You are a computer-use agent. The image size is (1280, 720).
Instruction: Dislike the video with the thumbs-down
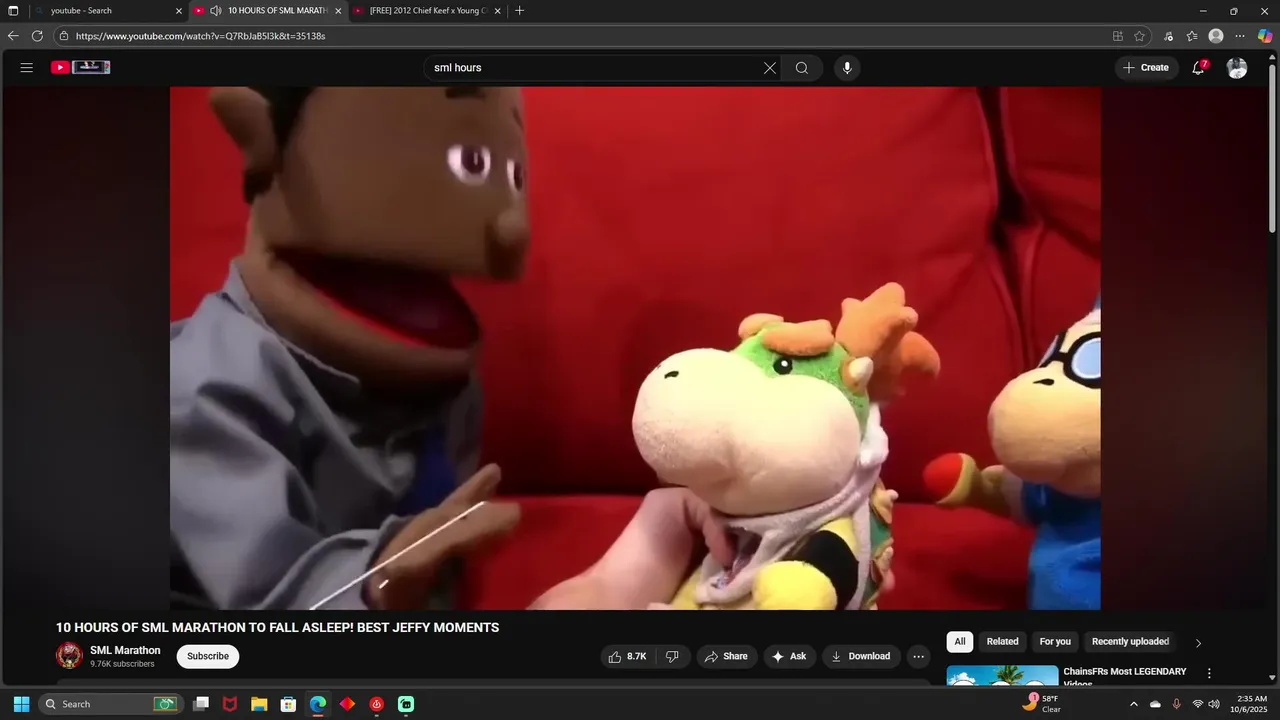[672, 656]
